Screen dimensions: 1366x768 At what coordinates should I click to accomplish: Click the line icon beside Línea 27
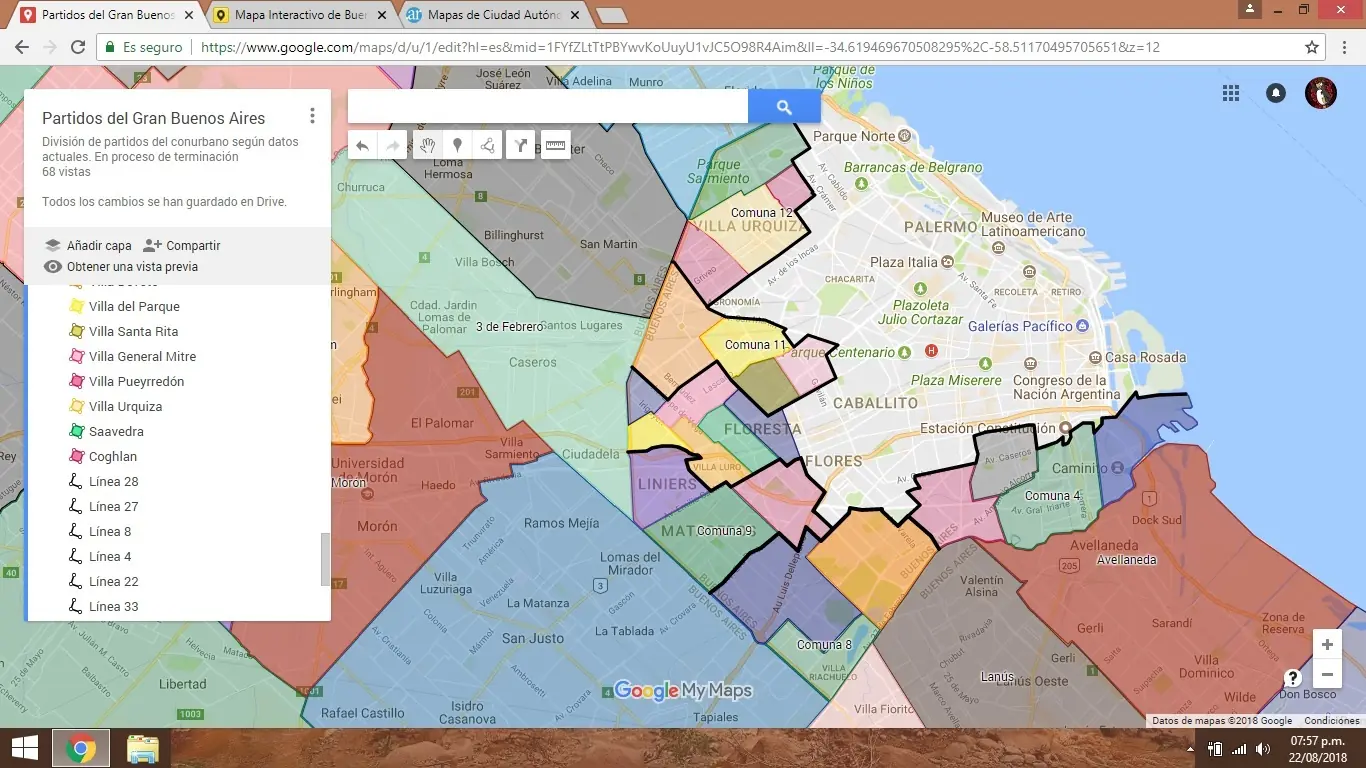point(76,506)
